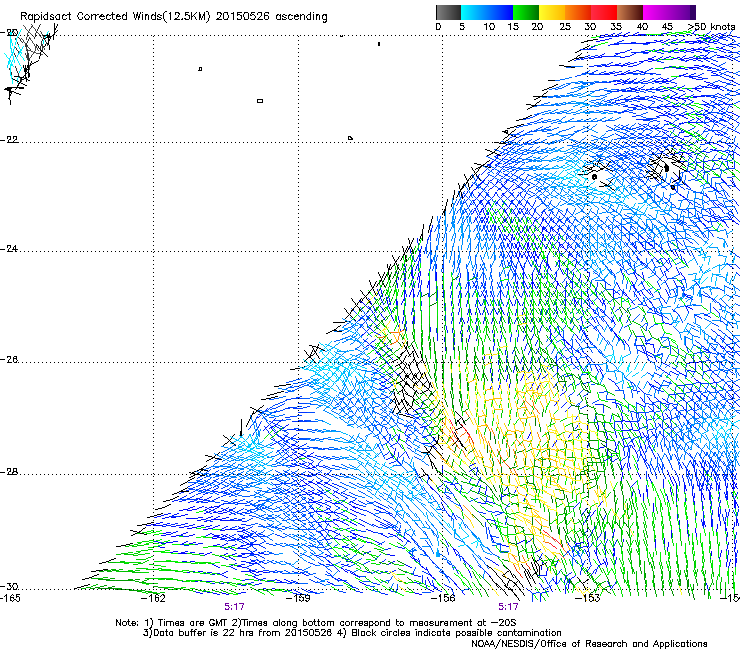Click the '25' label under the color bar

click(565, 26)
